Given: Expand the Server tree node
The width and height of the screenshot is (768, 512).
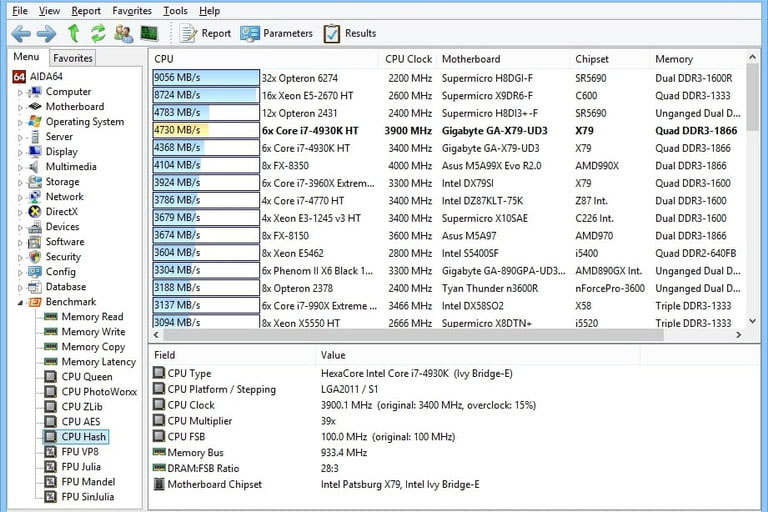Looking at the screenshot, I should (x=20, y=138).
